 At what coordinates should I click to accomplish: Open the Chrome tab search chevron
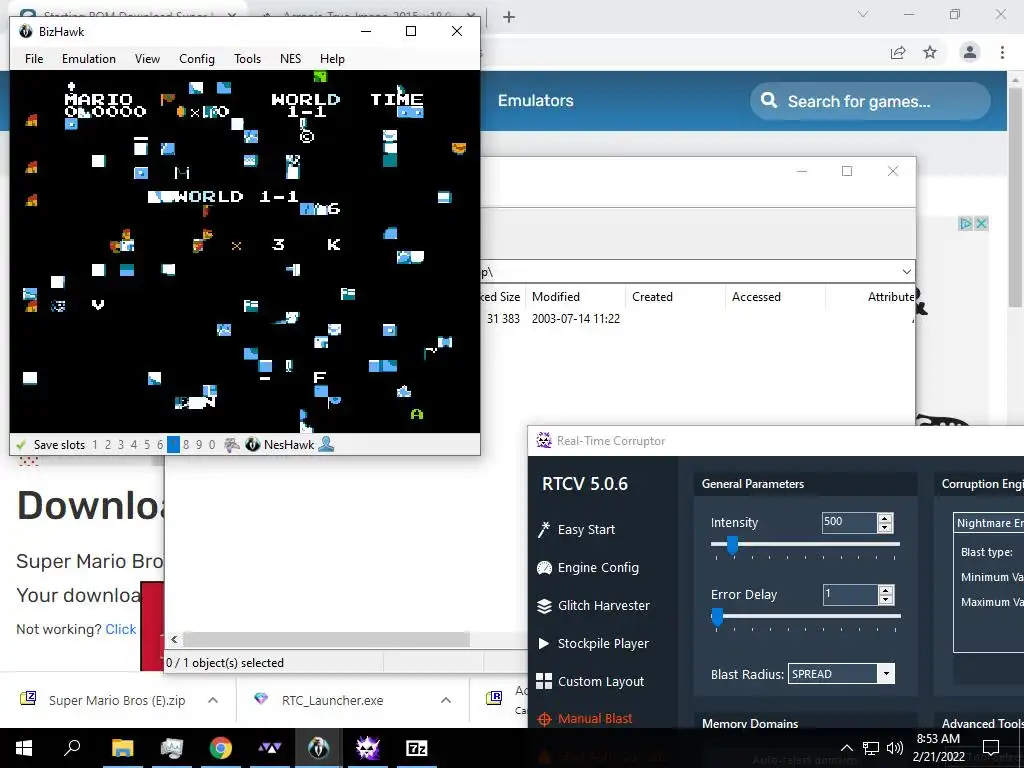[x=863, y=14]
